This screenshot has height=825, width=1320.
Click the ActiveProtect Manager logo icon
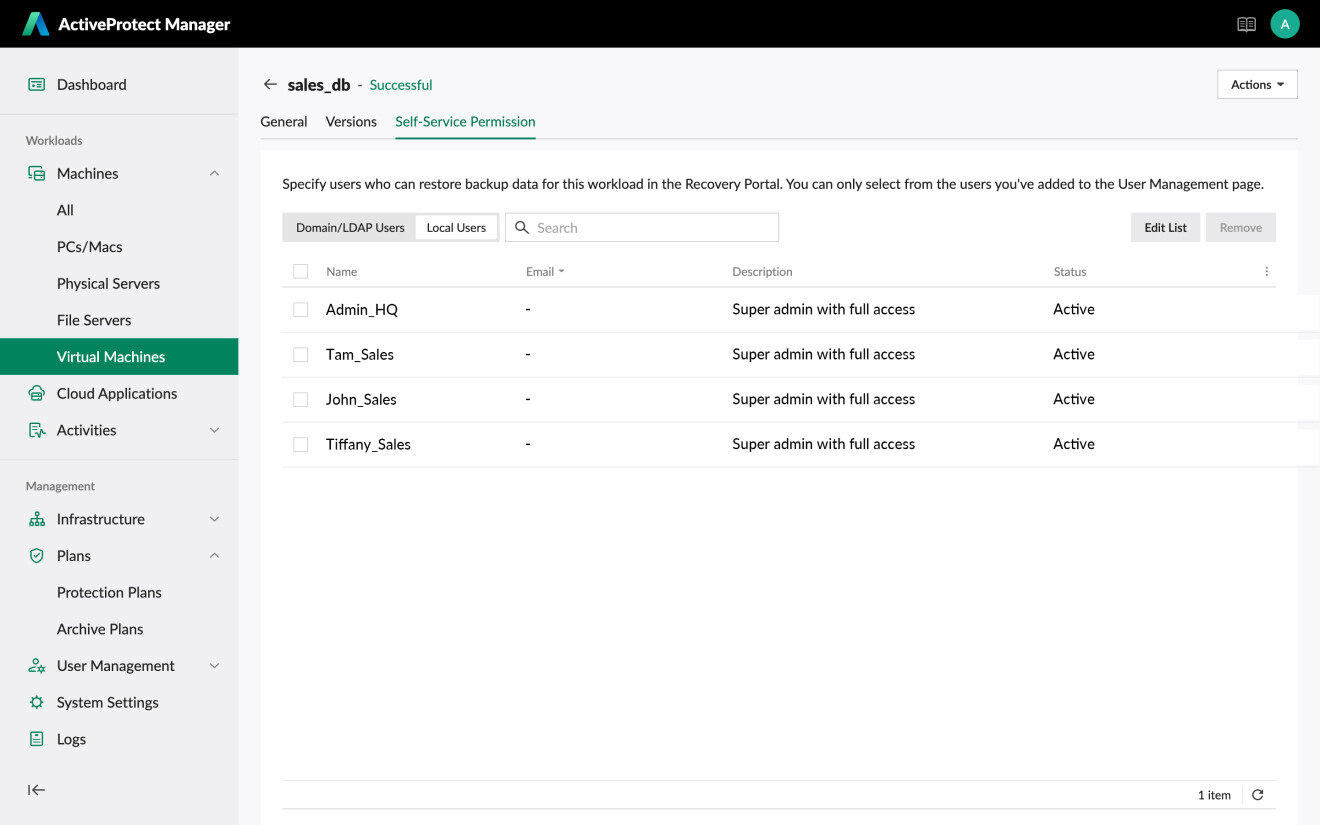[35, 24]
